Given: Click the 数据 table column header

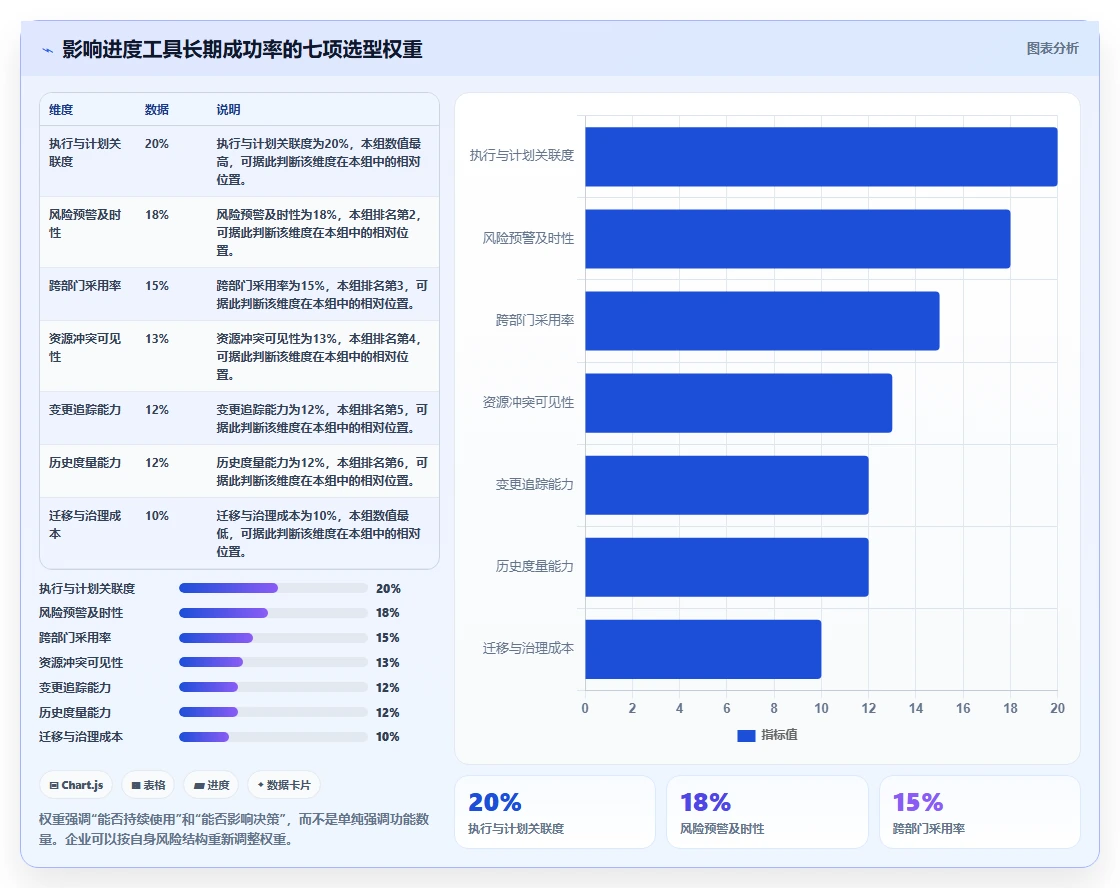Looking at the screenshot, I should tap(156, 109).
